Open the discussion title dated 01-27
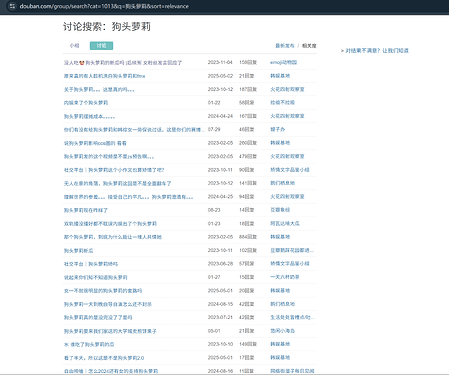Viewport: 449px width, 375px height. (x=96, y=277)
